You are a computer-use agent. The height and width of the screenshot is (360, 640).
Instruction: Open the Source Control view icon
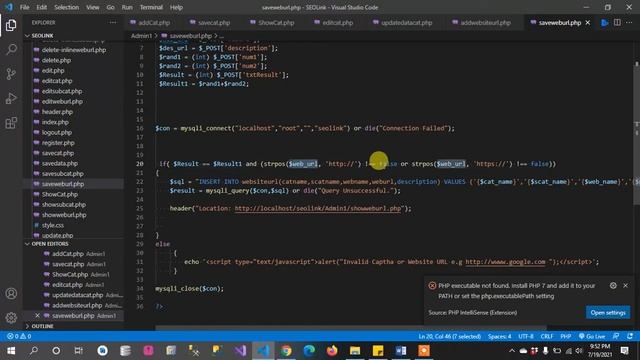(x=11, y=74)
